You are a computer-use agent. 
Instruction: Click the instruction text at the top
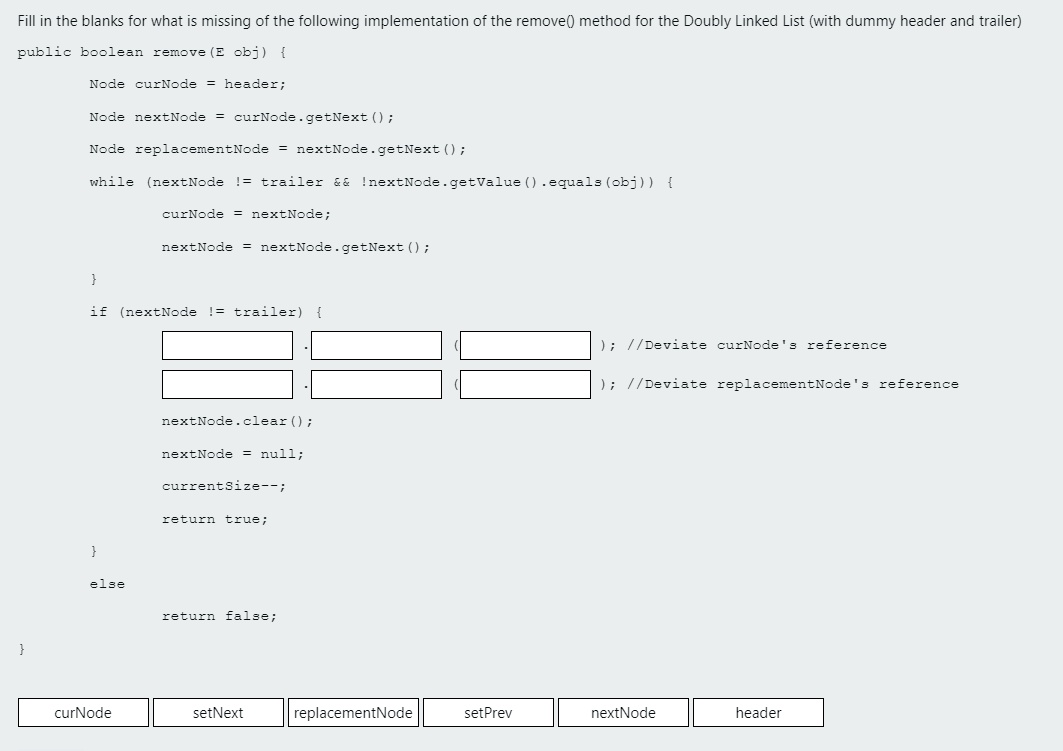518,20
